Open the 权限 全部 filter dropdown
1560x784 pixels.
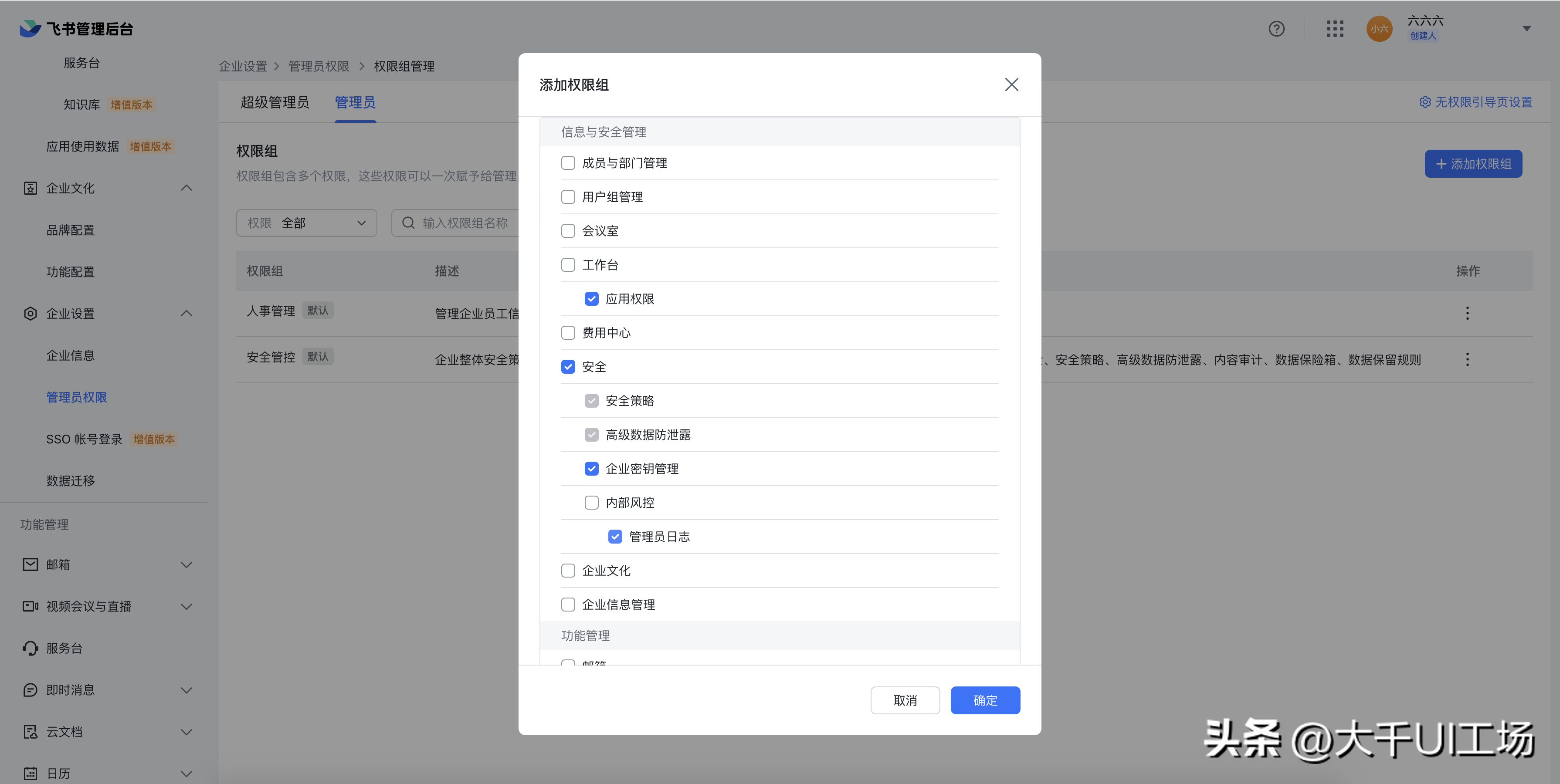tap(306, 223)
